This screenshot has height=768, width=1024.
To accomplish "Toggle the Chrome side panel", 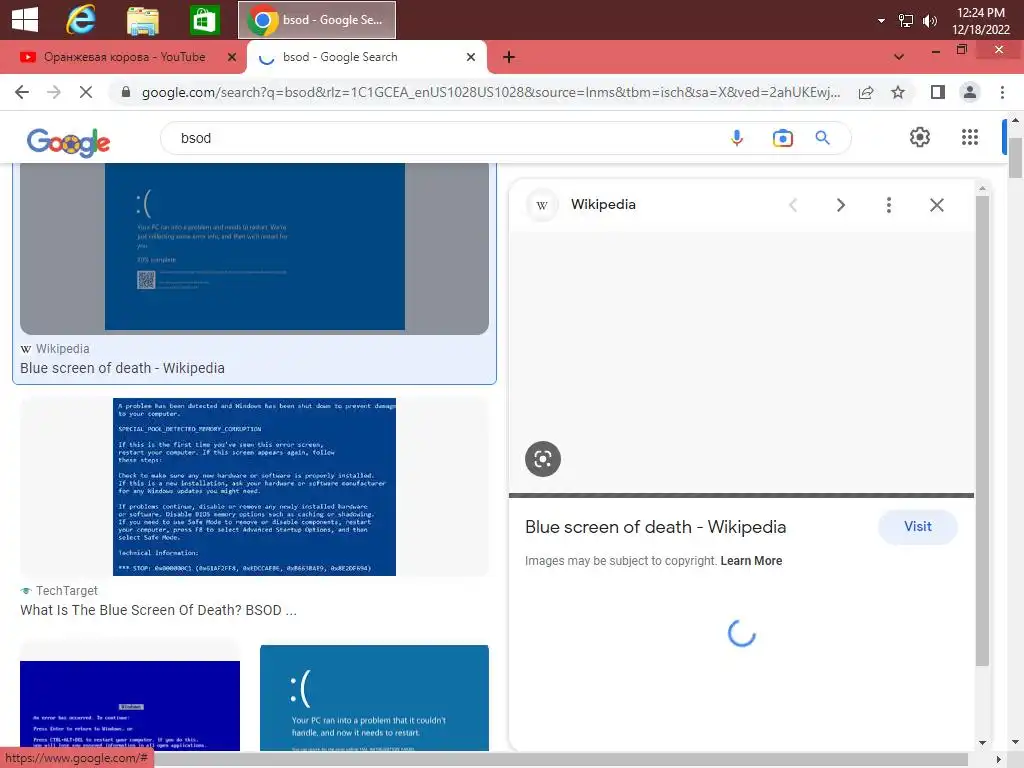I will [x=938, y=92].
